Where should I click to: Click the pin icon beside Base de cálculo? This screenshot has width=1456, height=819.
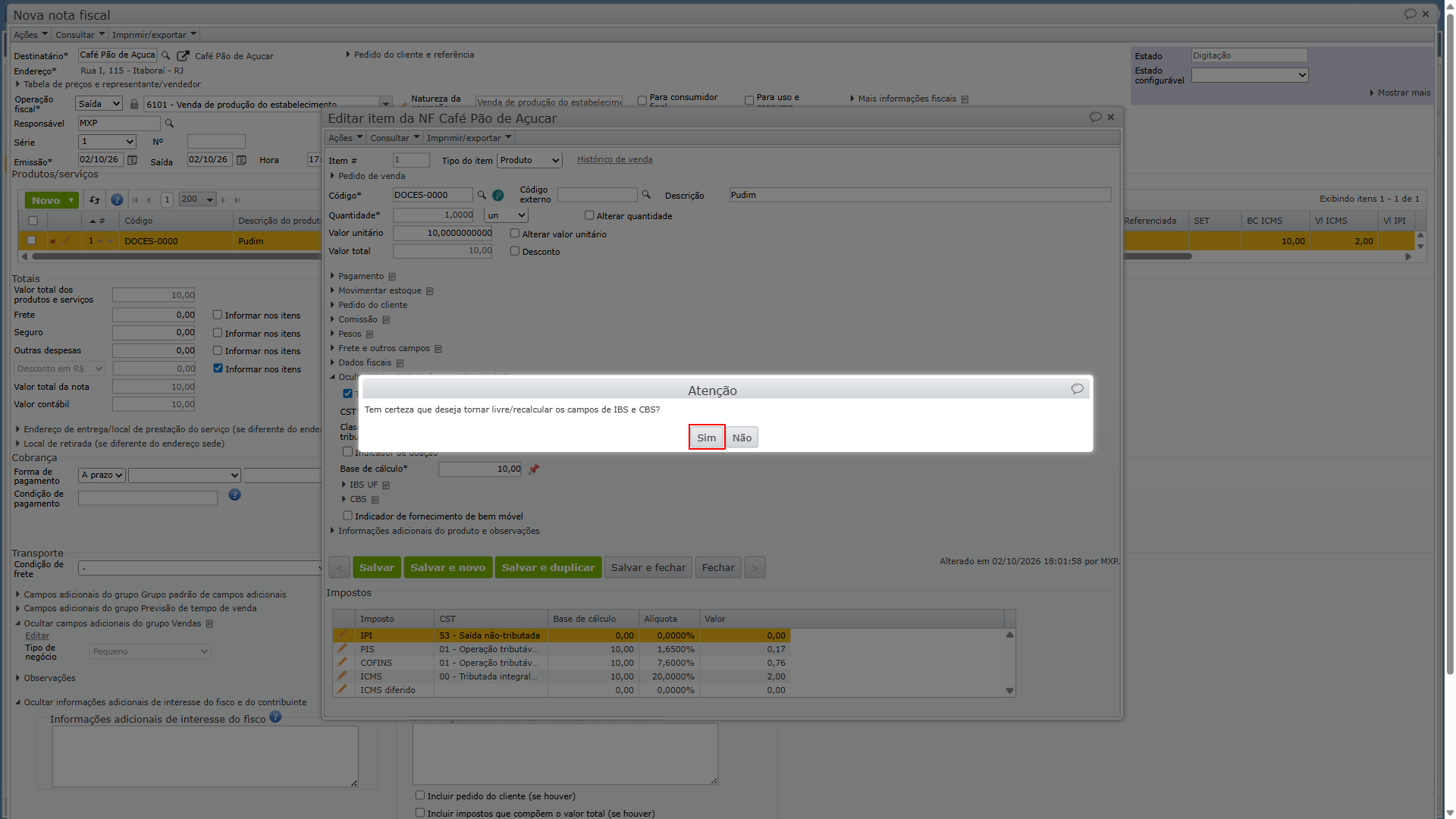pyautogui.click(x=534, y=469)
